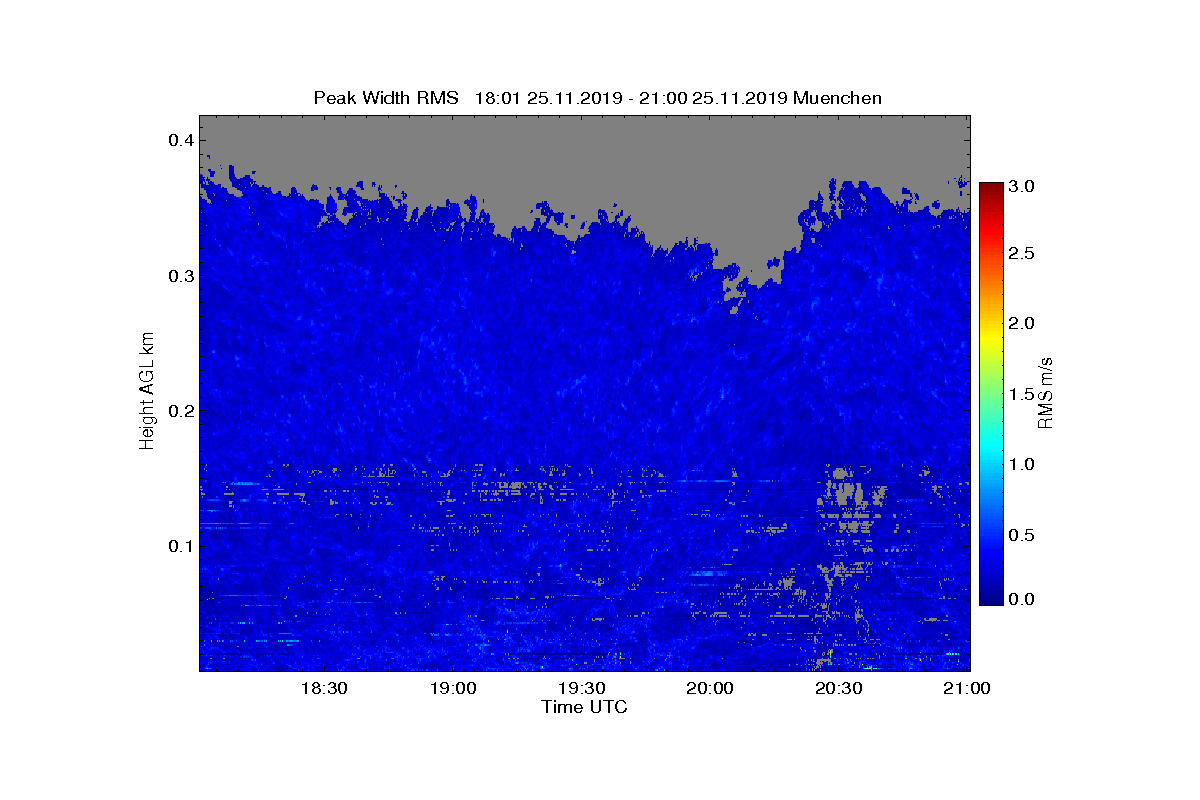The width and height of the screenshot is (1200, 800).
Task: Select the 18:30 time axis tick label
Action: pyautogui.click(x=323, y=688)
